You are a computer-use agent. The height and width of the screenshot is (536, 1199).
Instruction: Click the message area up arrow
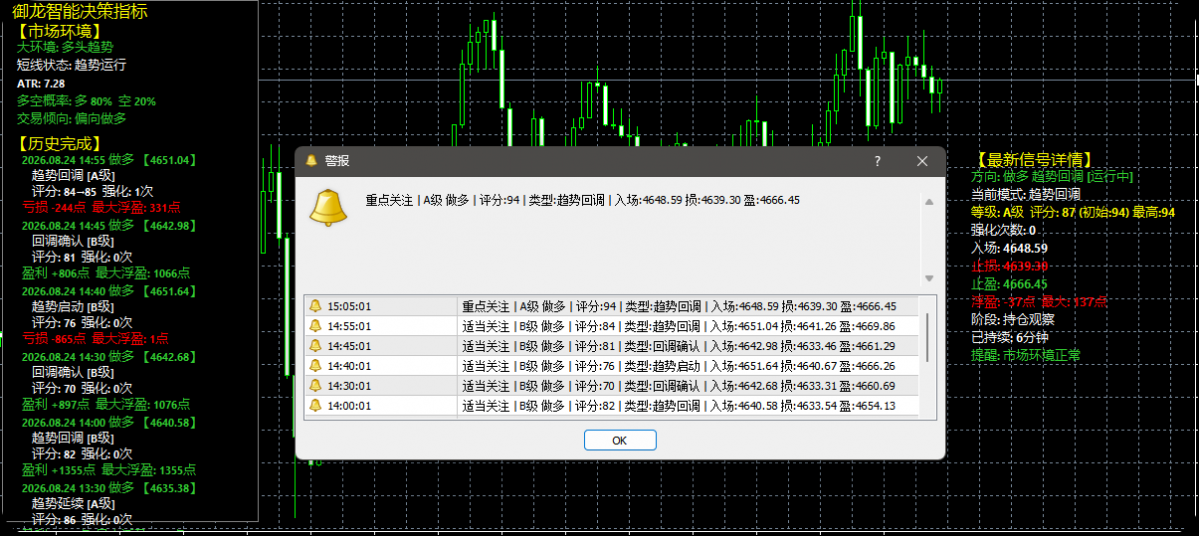click(x=929, y=202)
